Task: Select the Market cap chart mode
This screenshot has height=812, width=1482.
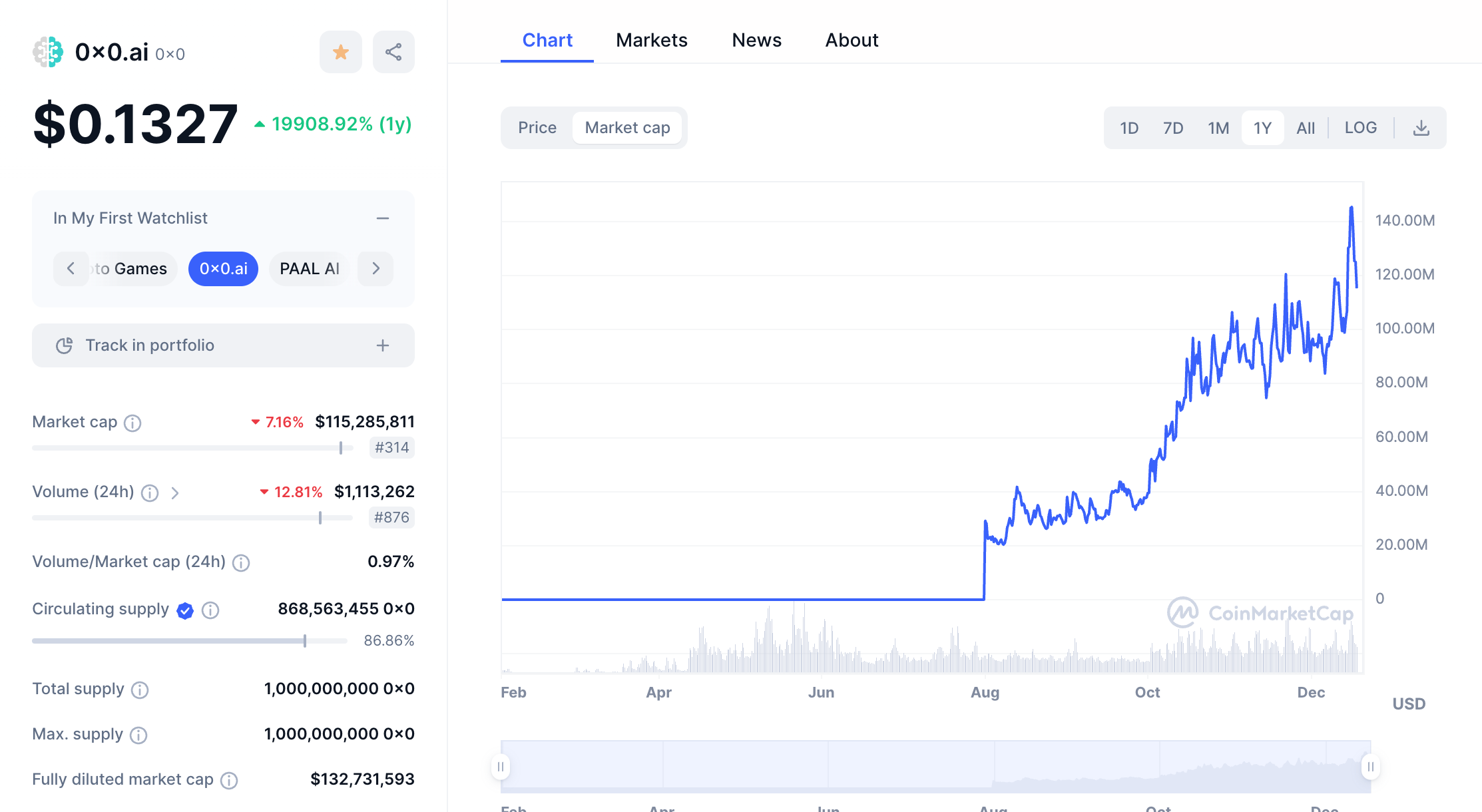Action: tap(626, 127)
